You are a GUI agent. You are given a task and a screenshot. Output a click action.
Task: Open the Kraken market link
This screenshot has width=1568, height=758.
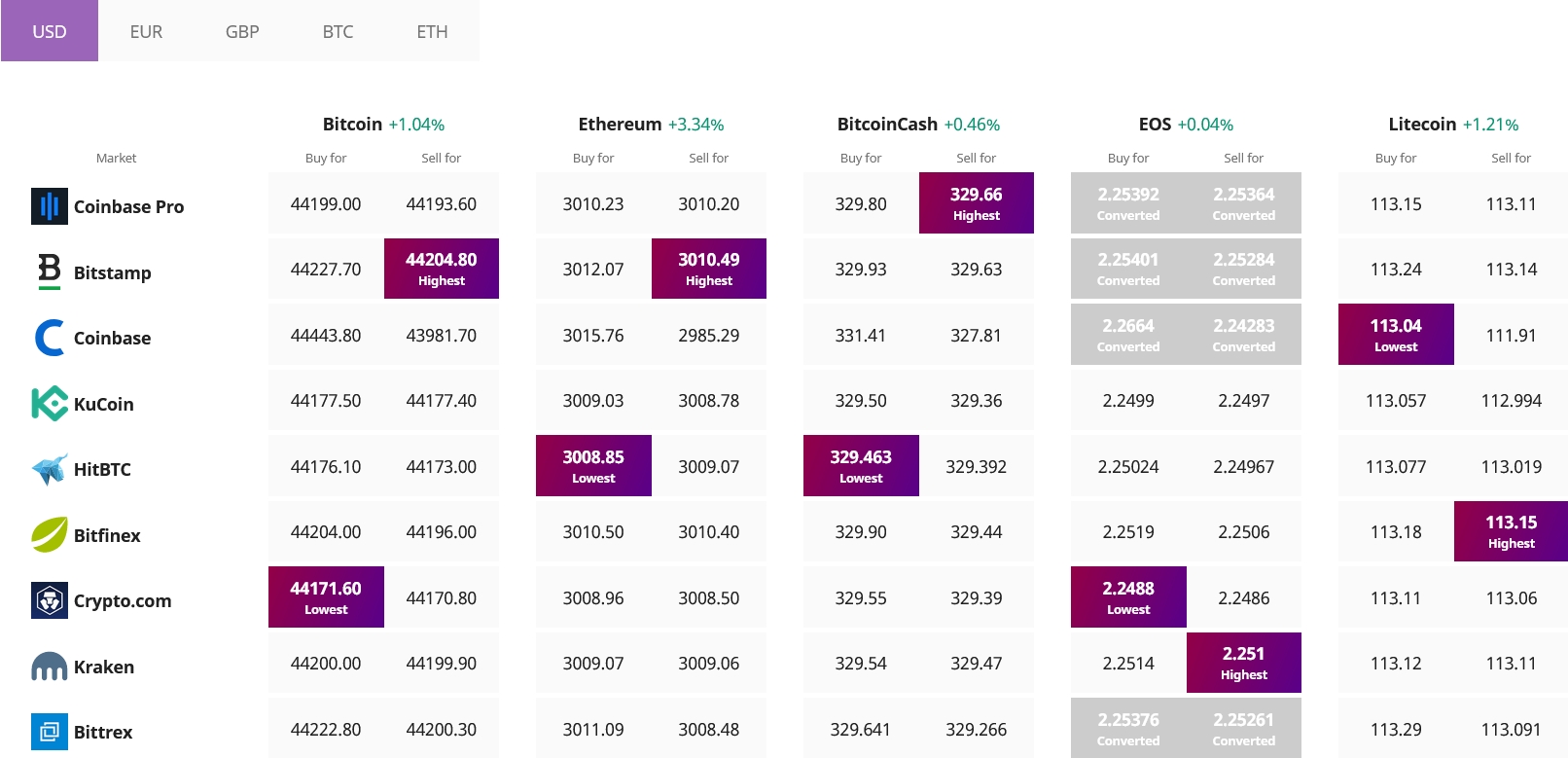(x=104, y=667)
